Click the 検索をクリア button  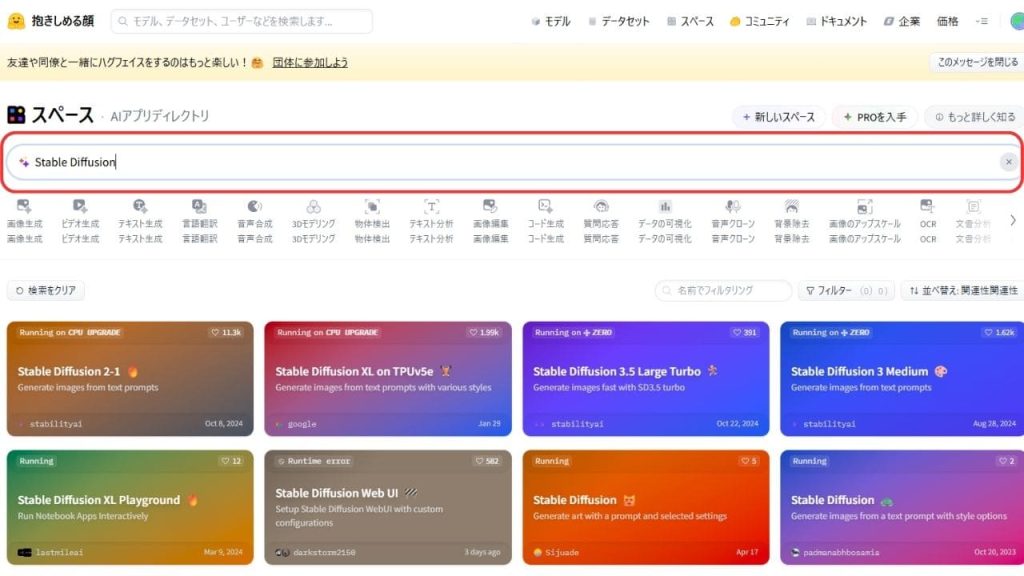46,291
